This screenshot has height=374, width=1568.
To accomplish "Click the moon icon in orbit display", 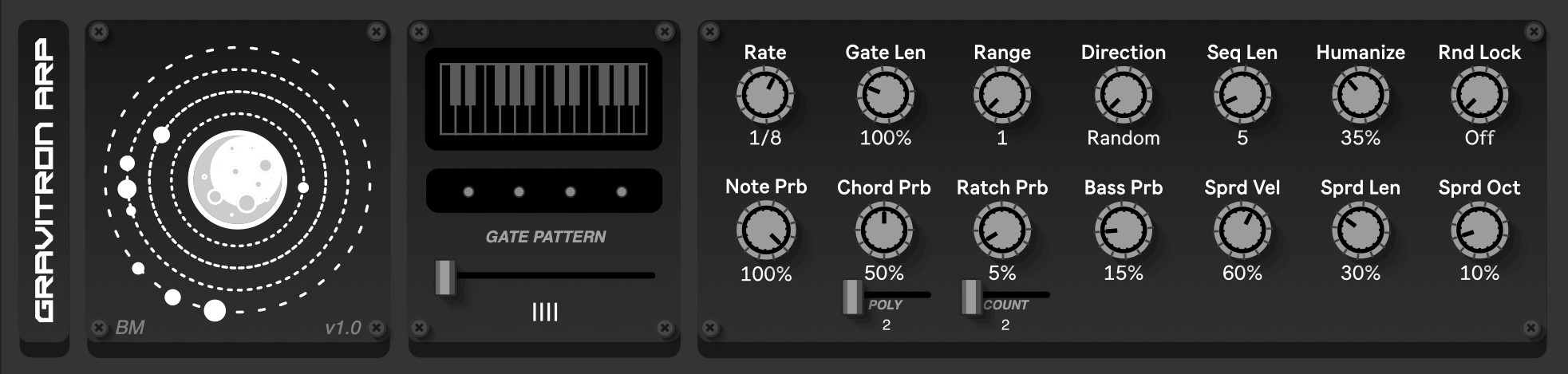I will pyautogui.click(x=236, y=179).
